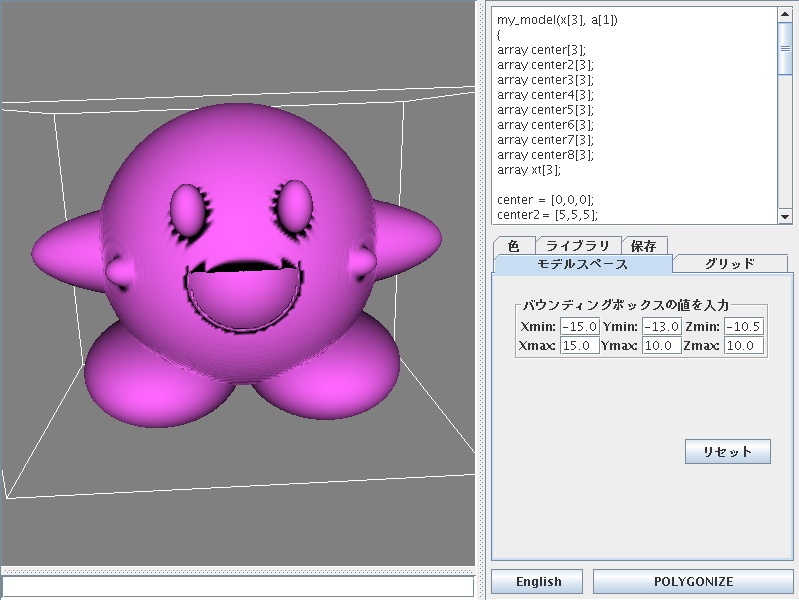The height and width of the screenshot is (600, 799).
Task: Click the line 'array center[3];'
Action: [x=541, y=50]
